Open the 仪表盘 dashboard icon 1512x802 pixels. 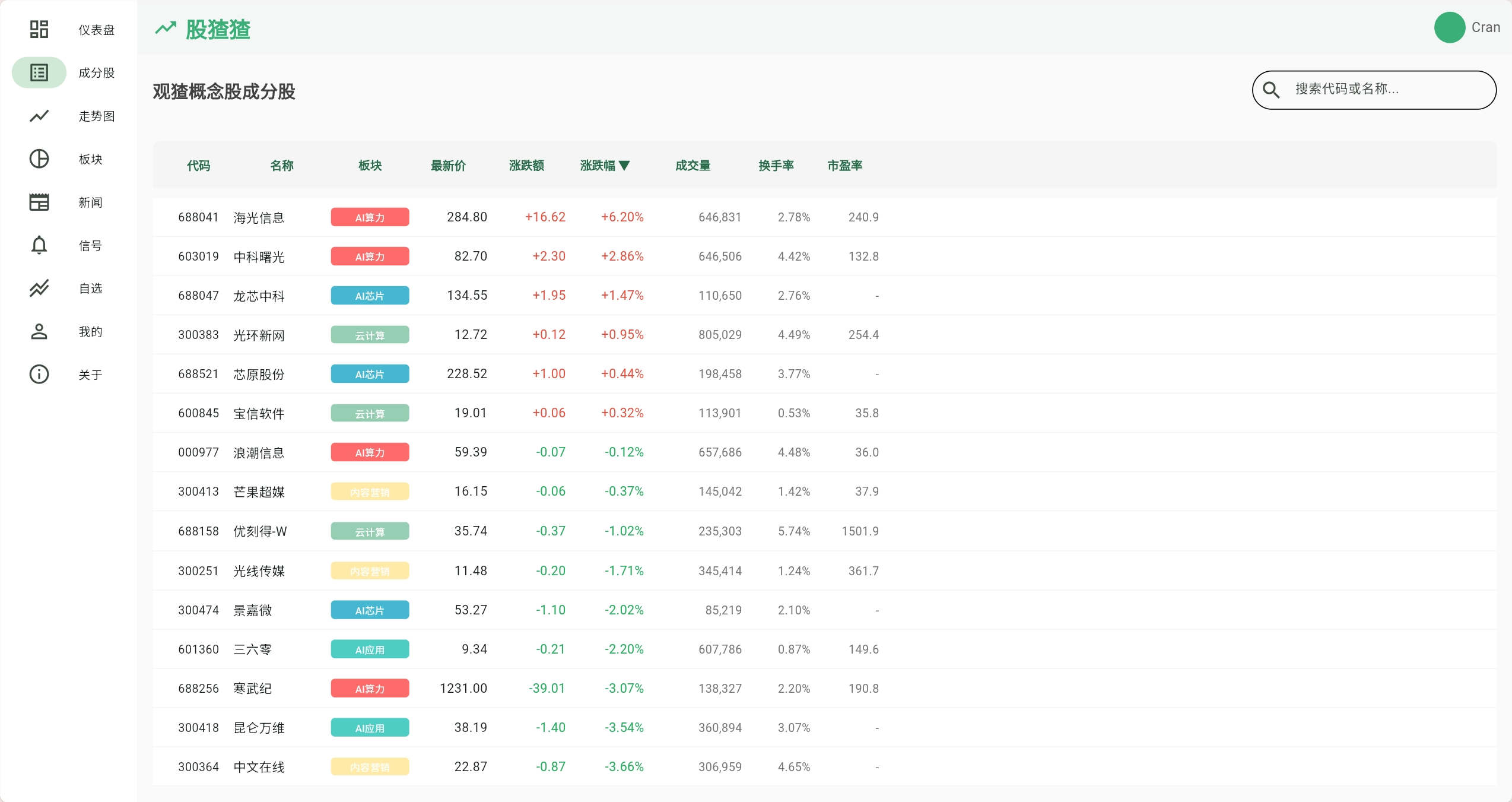[39, 29]
